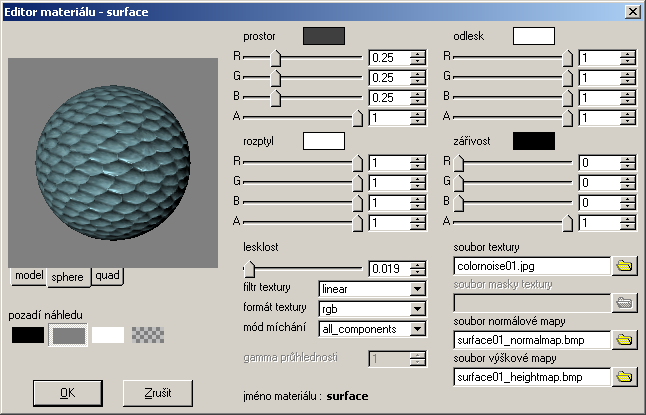
Task: Click the Zrušit cancel button
Action: point(157,393)
